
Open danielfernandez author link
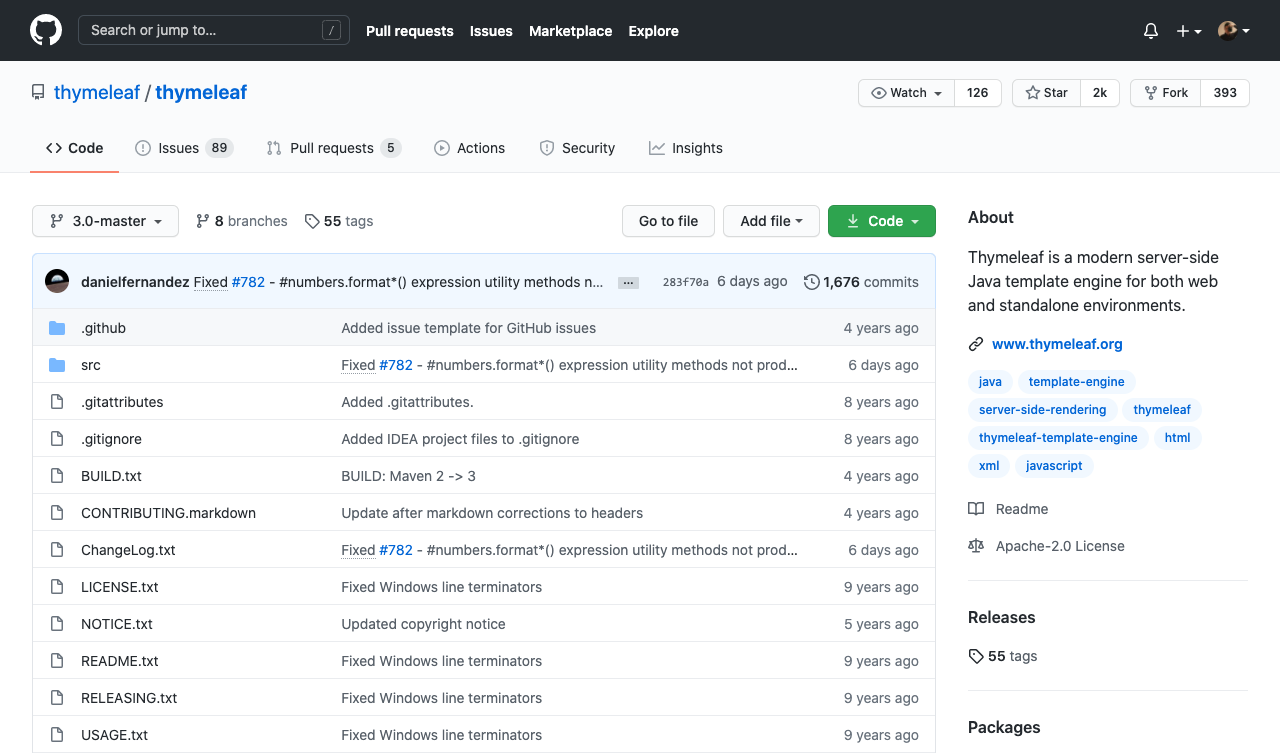click(x=135, y=282)
